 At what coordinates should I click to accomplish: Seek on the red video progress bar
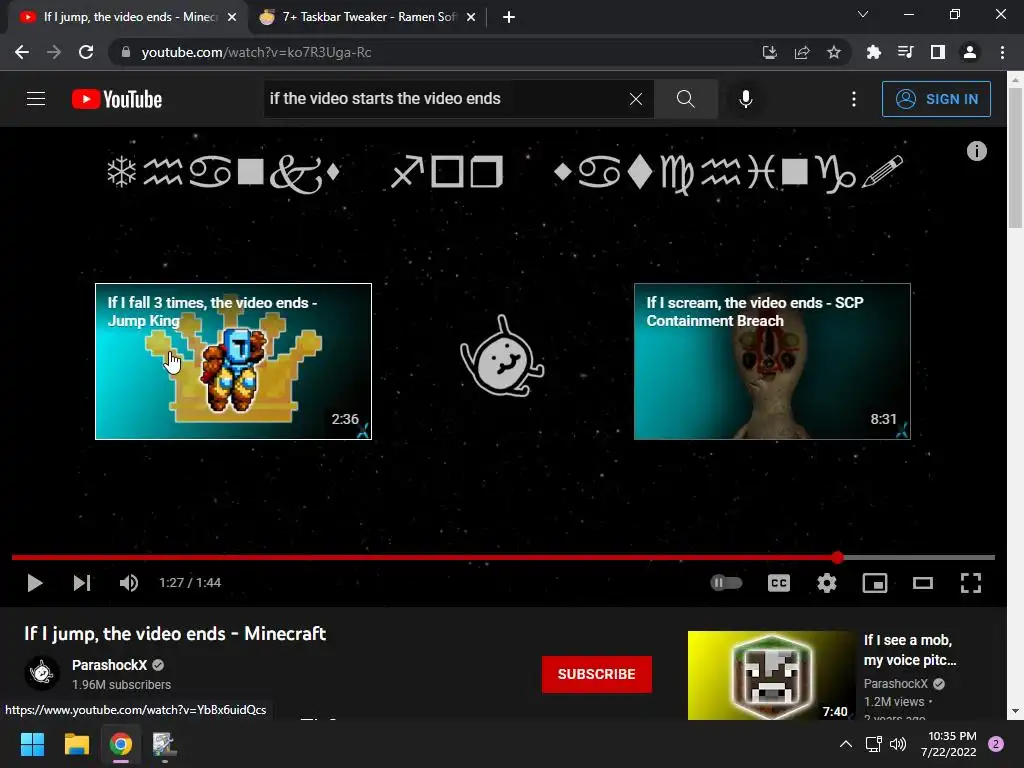point(503,558)
